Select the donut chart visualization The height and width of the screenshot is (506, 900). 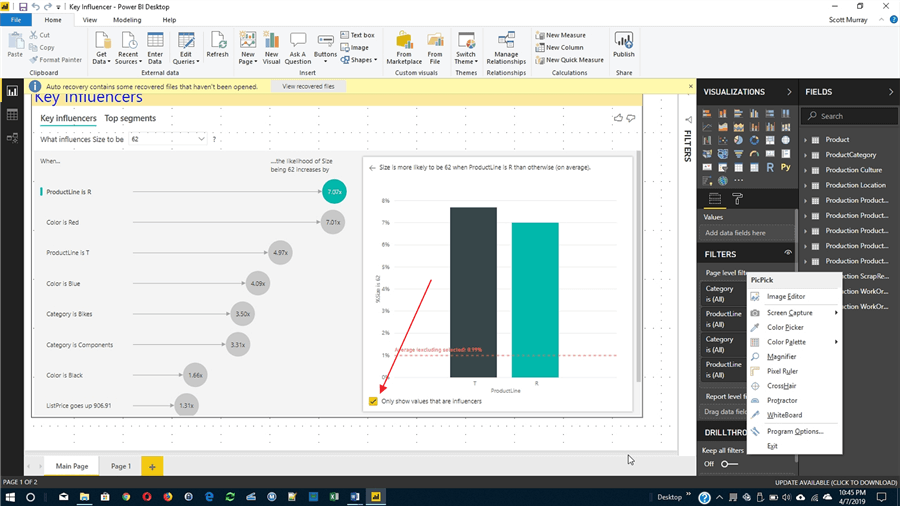[754, 140]
